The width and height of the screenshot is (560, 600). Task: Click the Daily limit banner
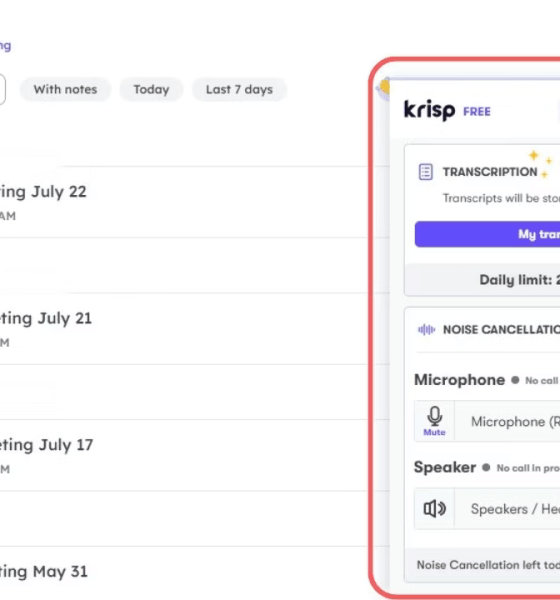[482, 280]
